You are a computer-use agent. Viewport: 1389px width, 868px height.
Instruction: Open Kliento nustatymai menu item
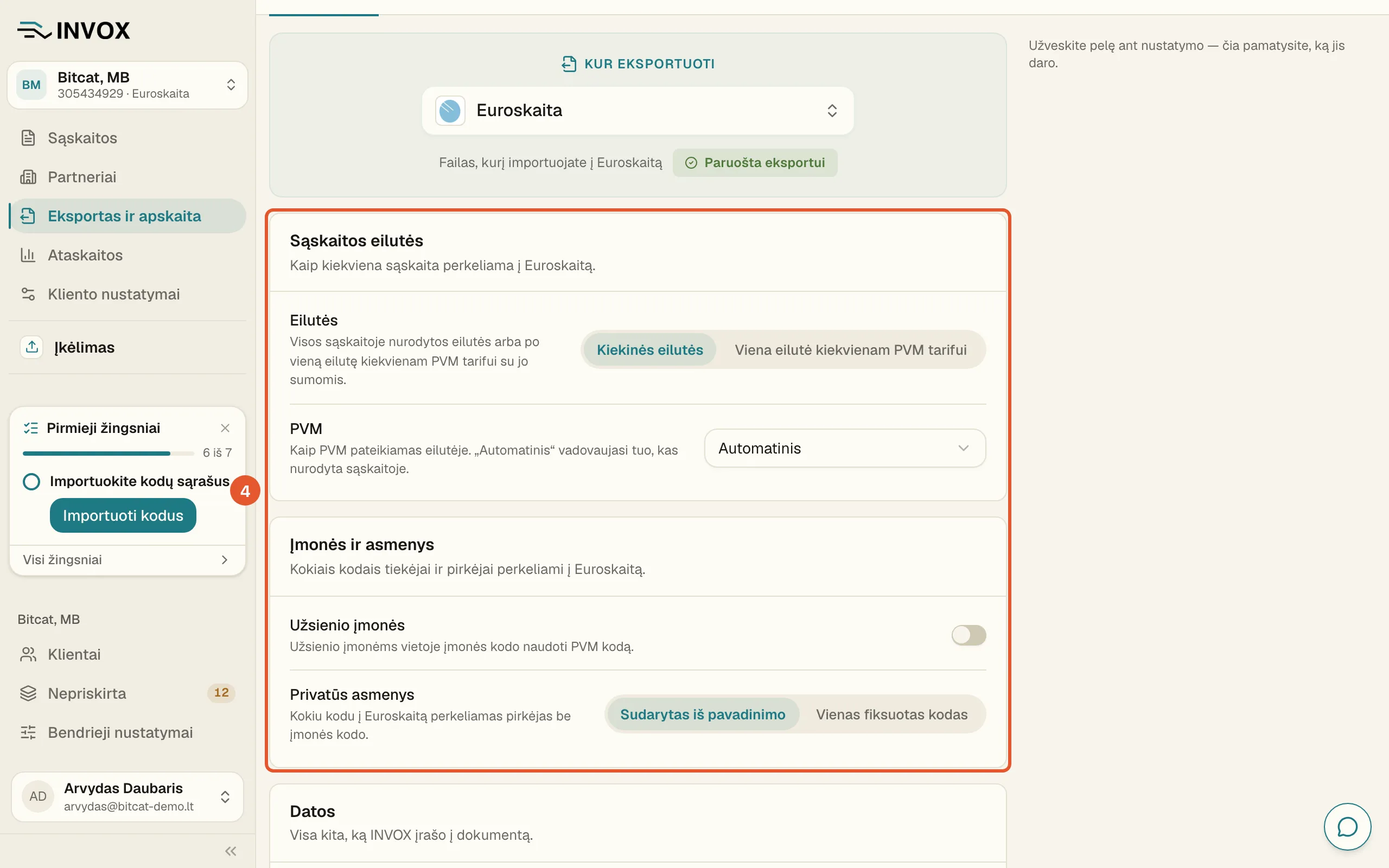(x=128, y=294)
